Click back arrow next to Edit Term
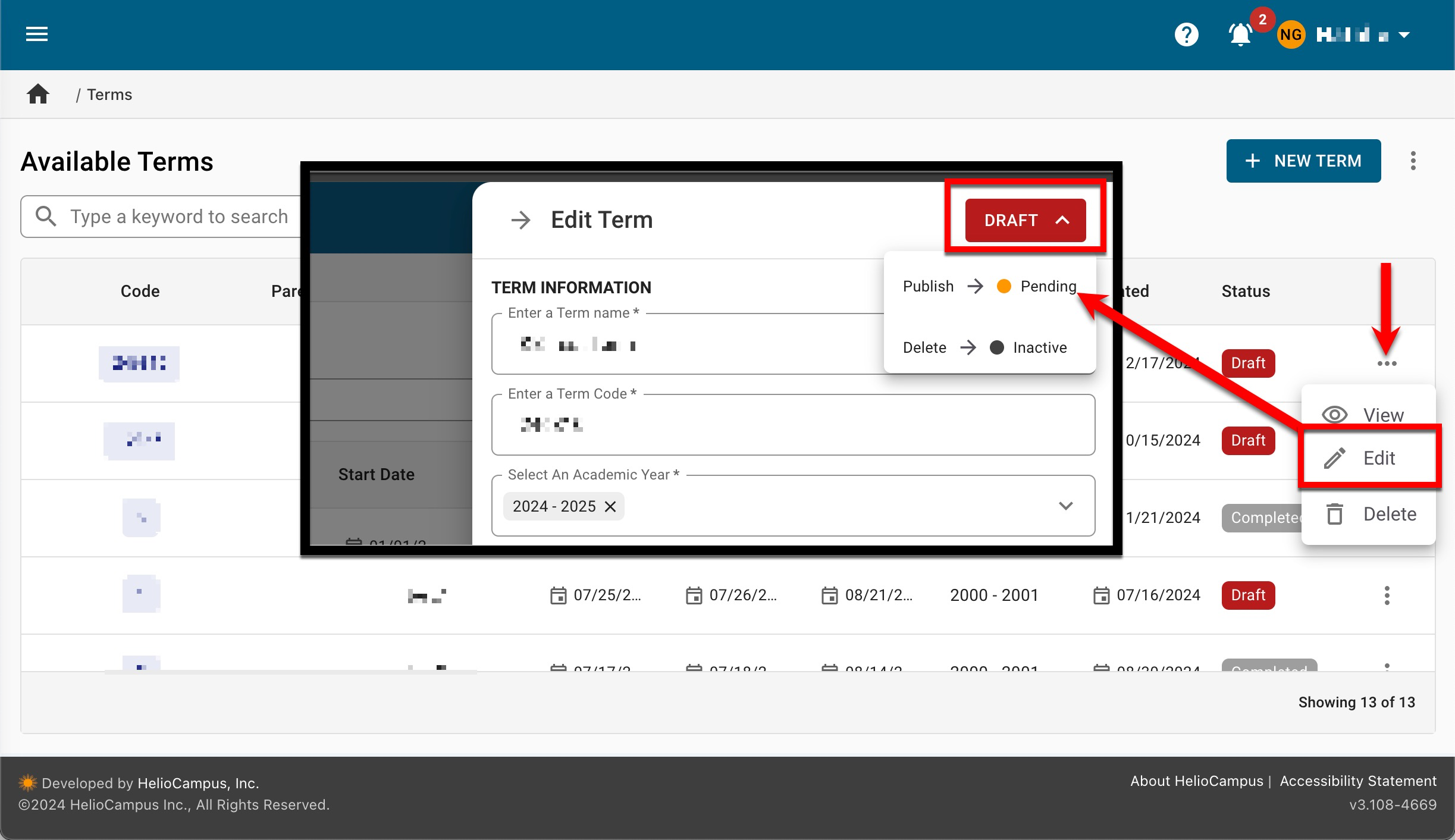1455x840 pixels. point(520,220)
